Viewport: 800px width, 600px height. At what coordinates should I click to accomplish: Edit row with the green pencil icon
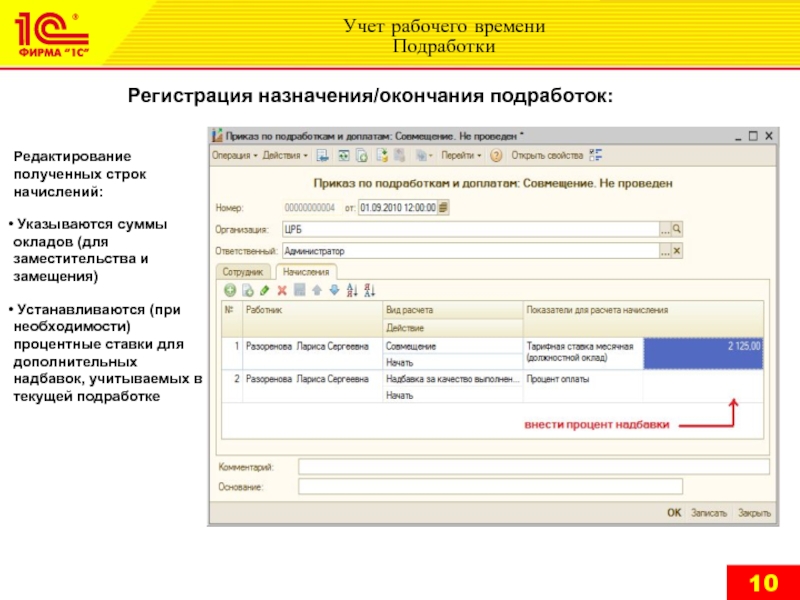pyautogui.click(x=264, y=290)
